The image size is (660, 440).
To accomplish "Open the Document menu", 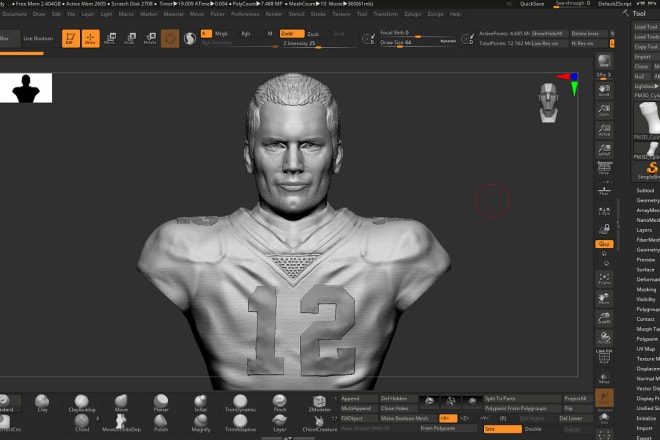I will pos(14,14).
